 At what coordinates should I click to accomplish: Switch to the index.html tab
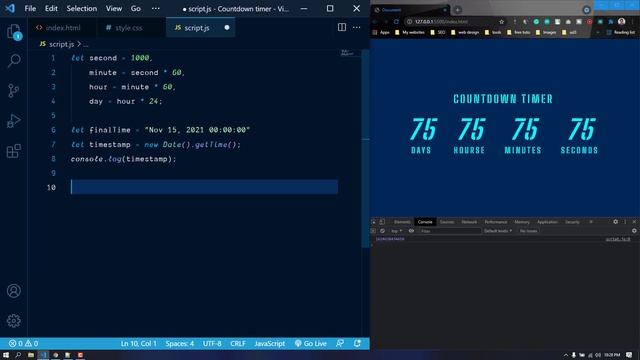pyautogui.click(x=62, y=27)
